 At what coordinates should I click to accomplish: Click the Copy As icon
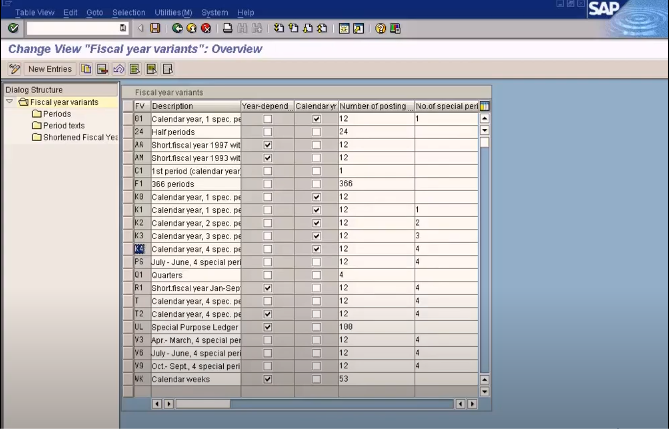point(86,69)
